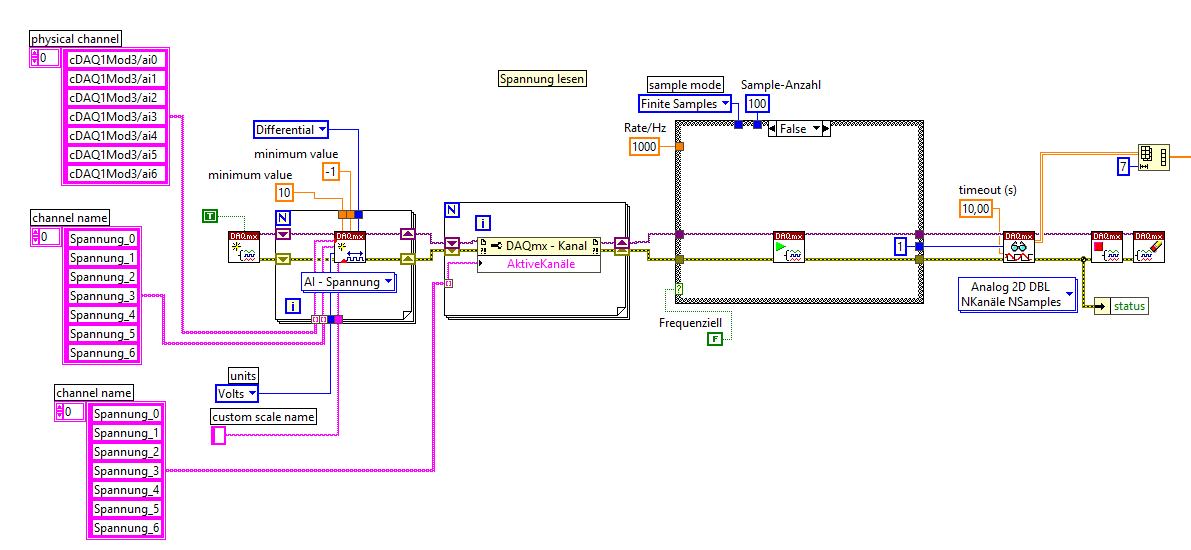
Task: Click the numeric constant 7
Action: pos(1123,166)
